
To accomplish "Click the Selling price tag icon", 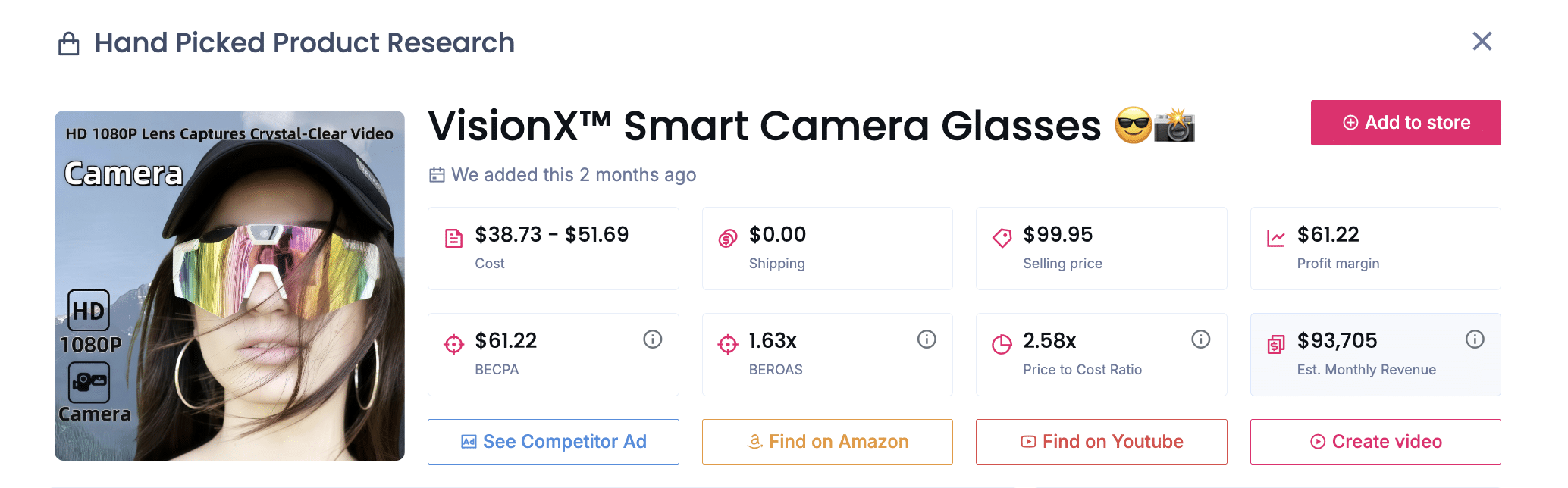I will 1002,236.
